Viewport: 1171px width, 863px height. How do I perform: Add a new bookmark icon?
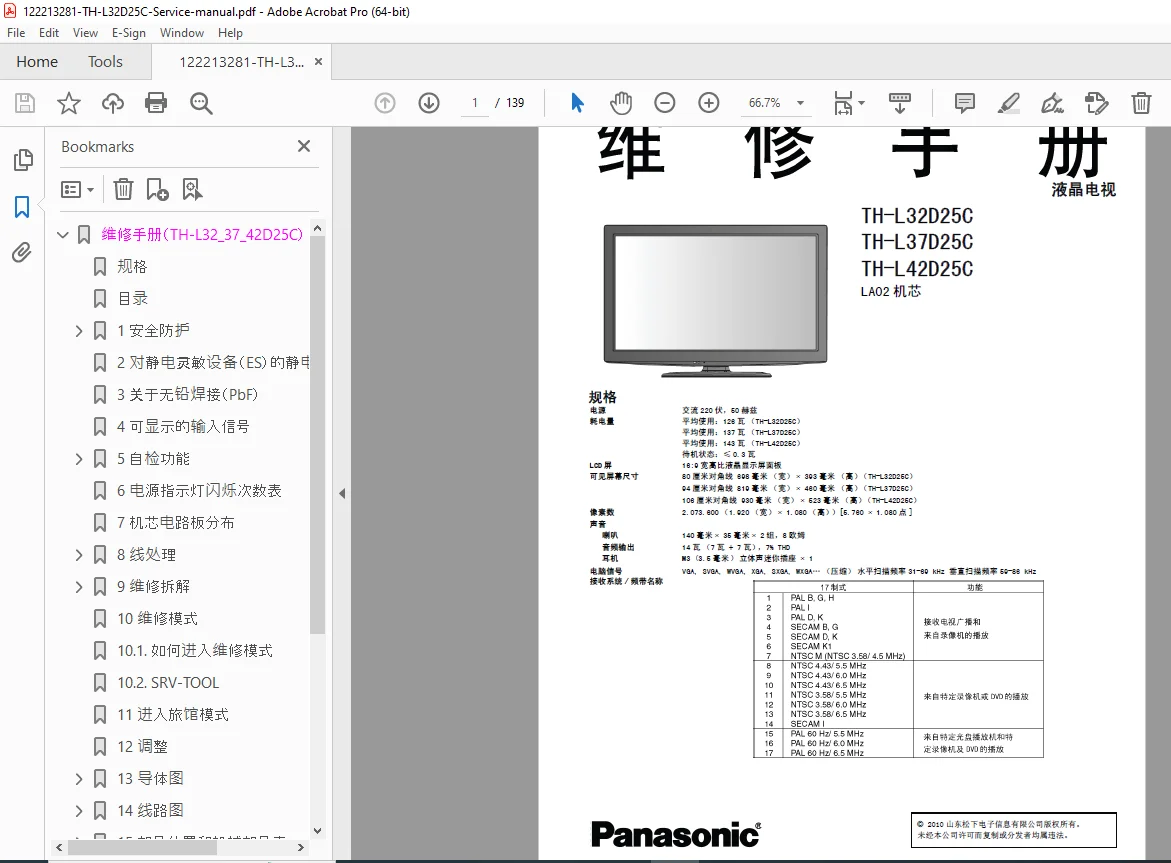pyautogui.click(x=158, y=190)
